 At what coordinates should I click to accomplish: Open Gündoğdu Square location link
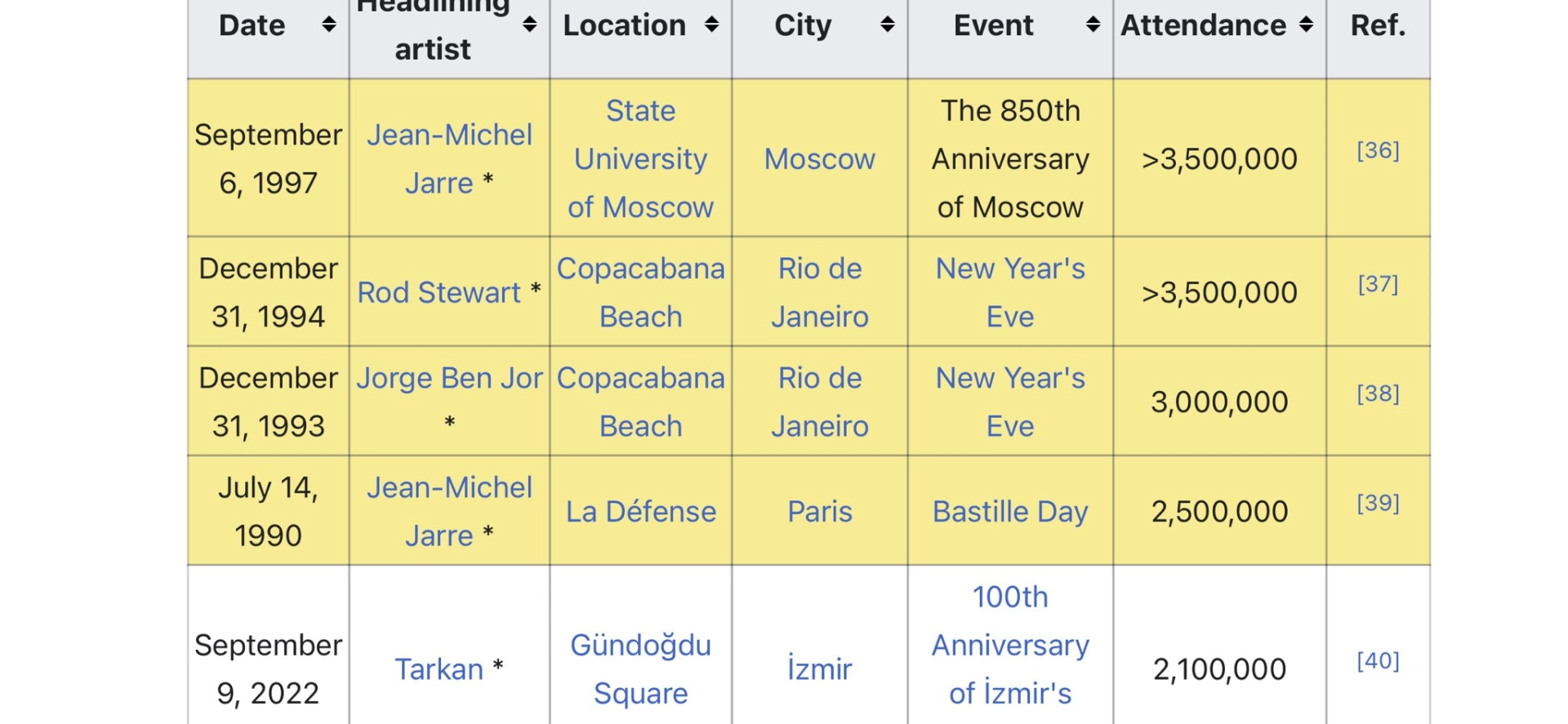(x=640, y=668)
